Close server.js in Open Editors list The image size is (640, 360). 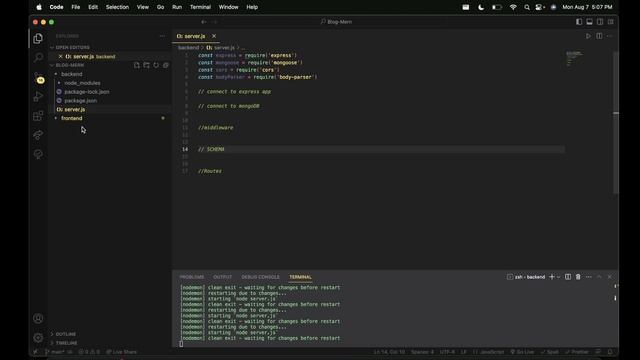point(60,56)
